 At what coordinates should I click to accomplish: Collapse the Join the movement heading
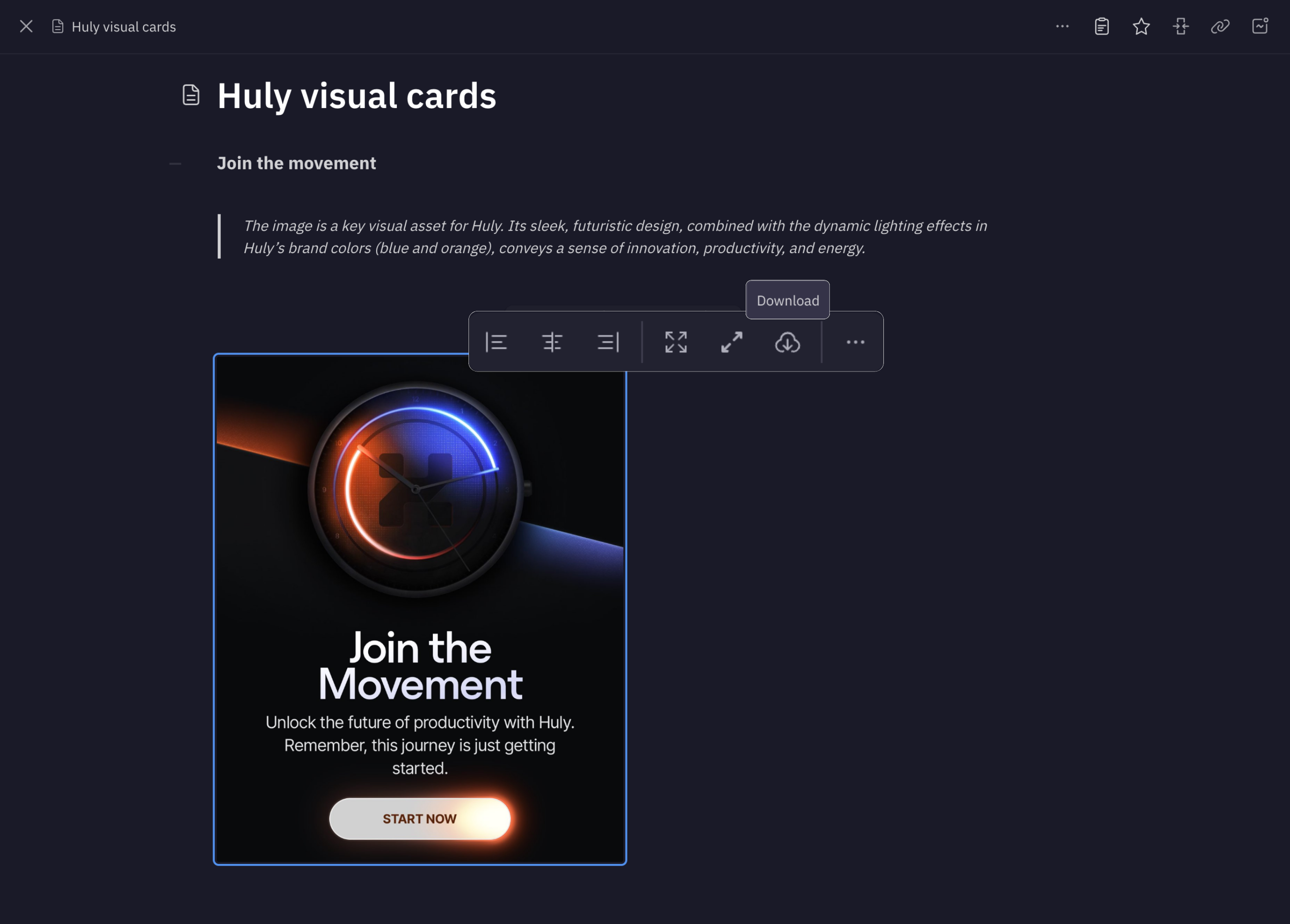click(175, 164)
